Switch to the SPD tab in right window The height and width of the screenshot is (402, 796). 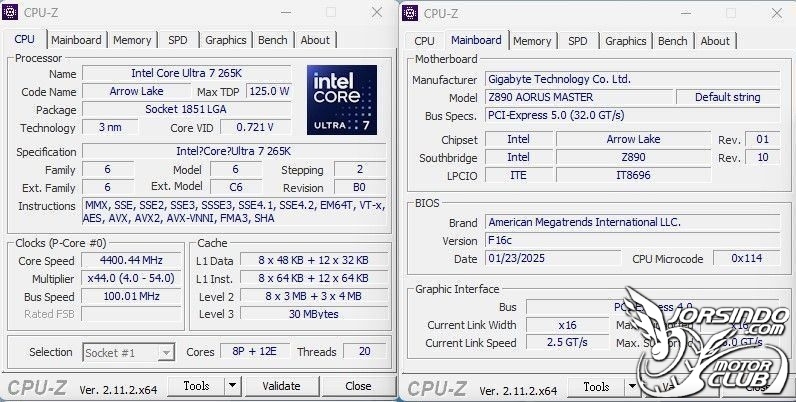tap(578, 41)
